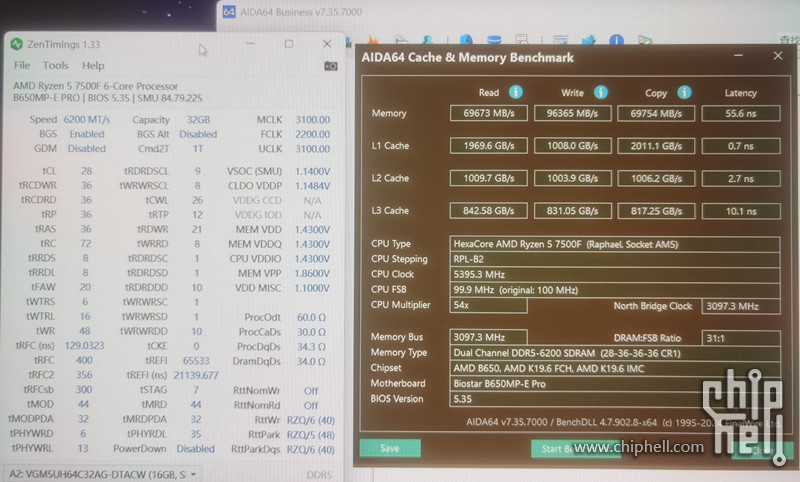This screenshot has height=482, width=800.
Task: Click the Motherboard Biostar B650MP-E Pro field
Action: tap(614, 384)
